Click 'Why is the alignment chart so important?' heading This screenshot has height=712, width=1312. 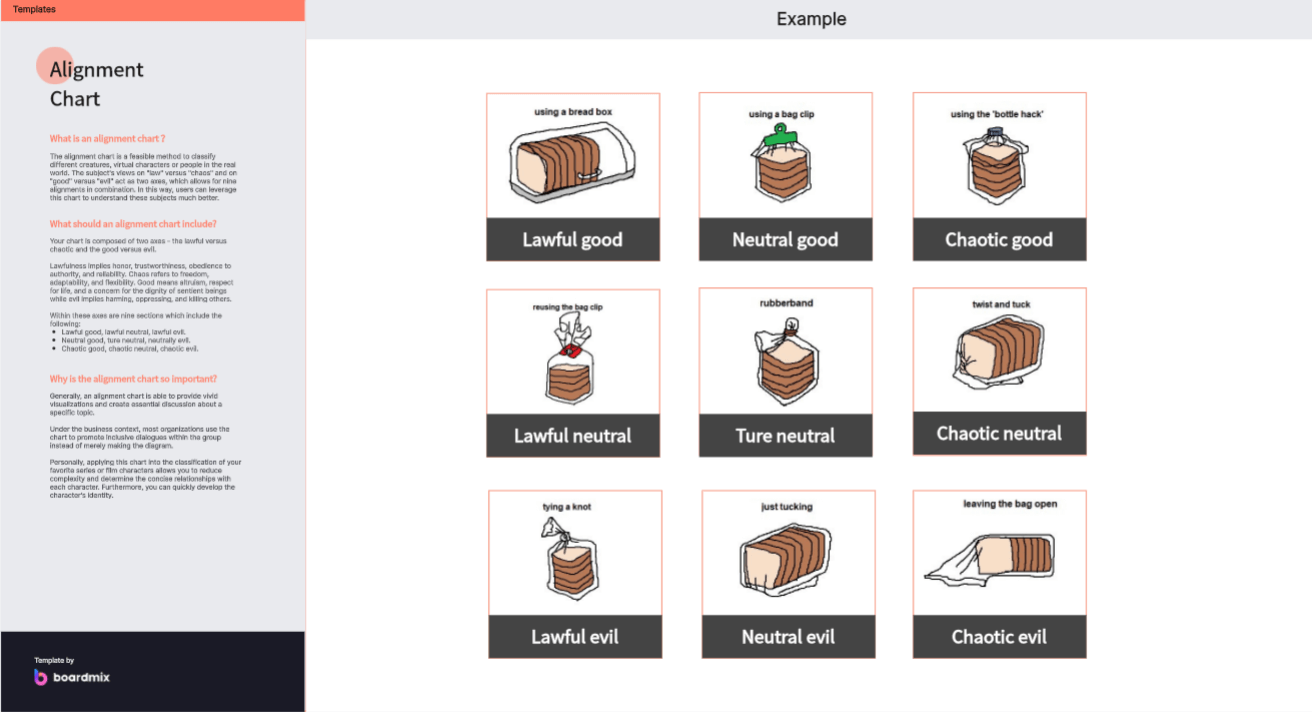pyautogui.click(x=133, y=379)
